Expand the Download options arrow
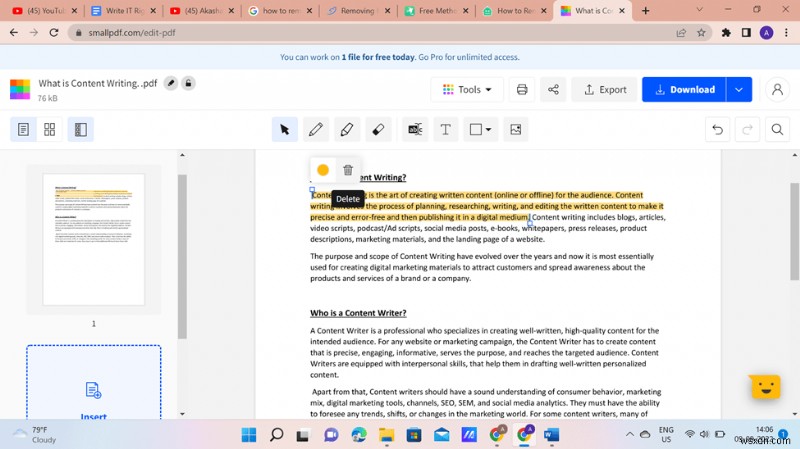Image resolution: width=800 pixels, height=449 pixels. tap(739, 90)
